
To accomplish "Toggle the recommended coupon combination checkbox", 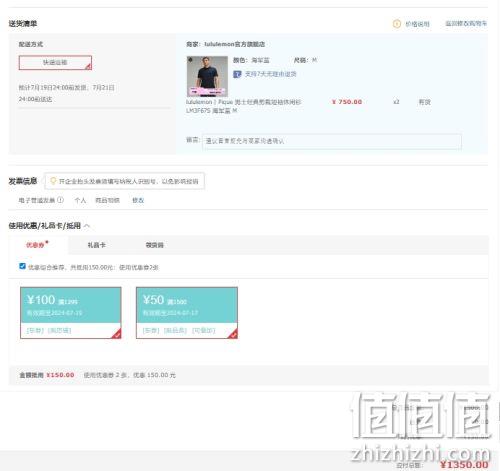I will (x=22, y=266).
